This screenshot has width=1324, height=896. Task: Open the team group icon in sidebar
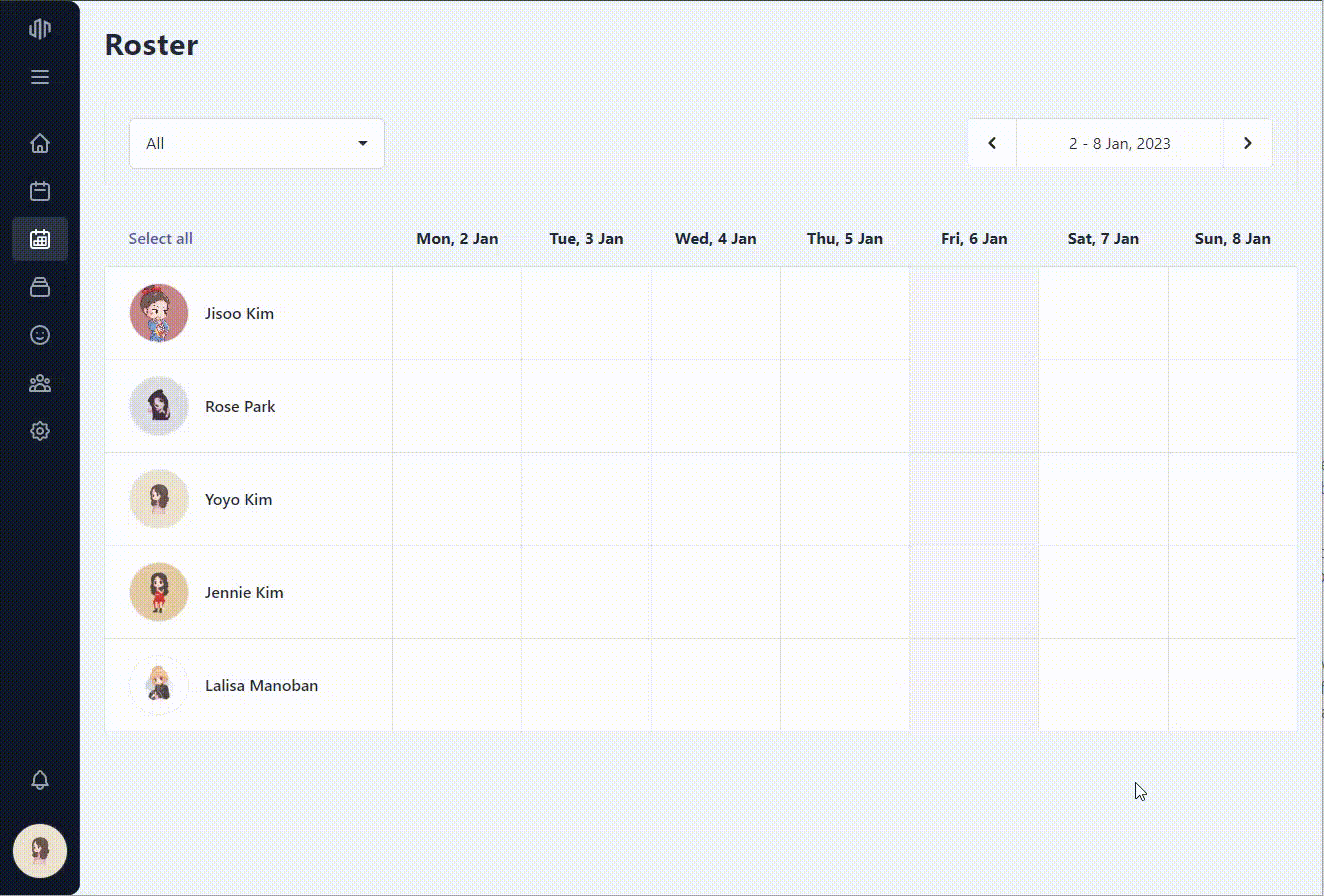point(40,383)
